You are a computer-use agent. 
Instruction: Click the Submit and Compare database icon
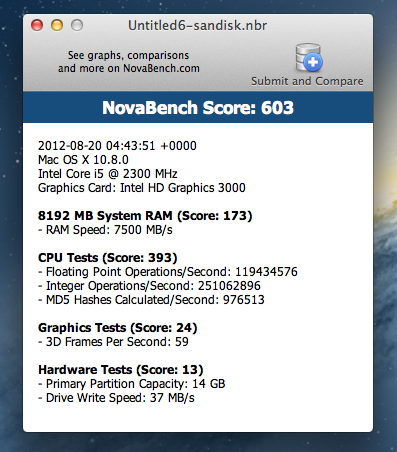tap(309, 58)
